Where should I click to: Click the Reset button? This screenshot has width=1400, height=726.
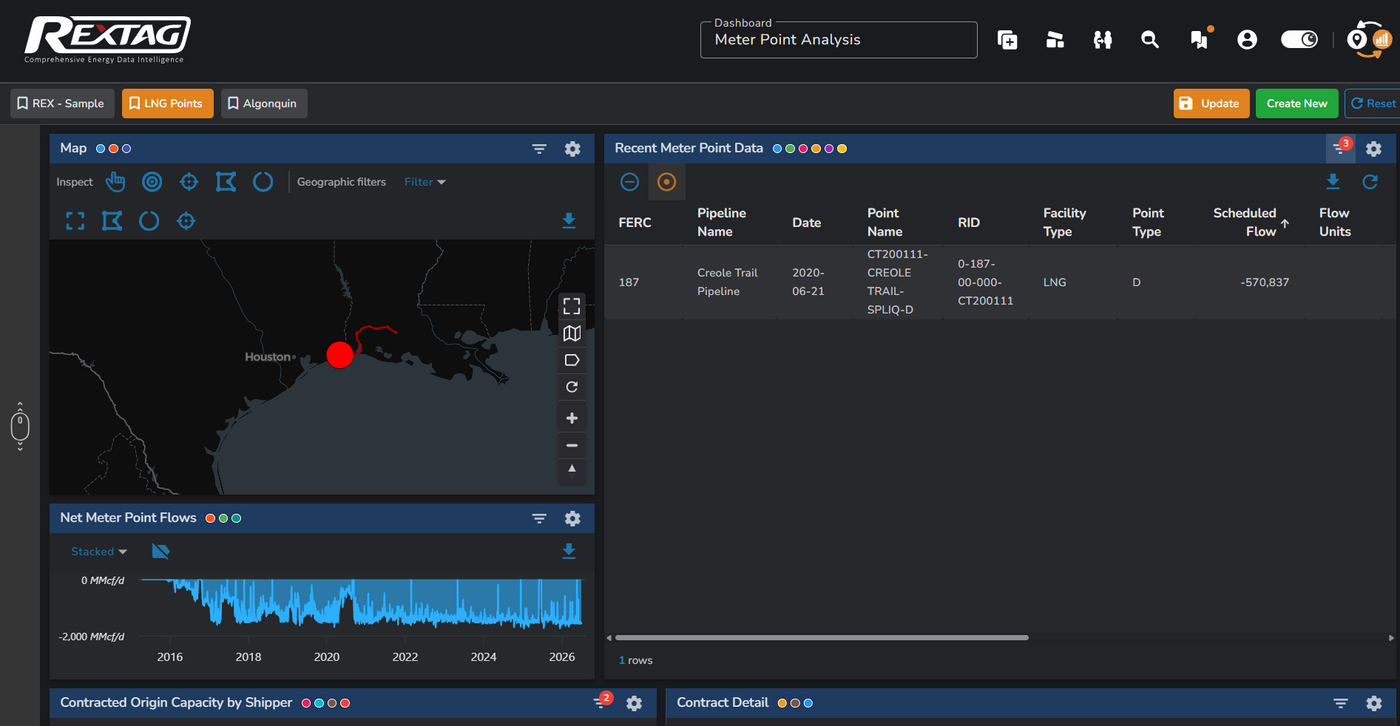pos(1373,103)
